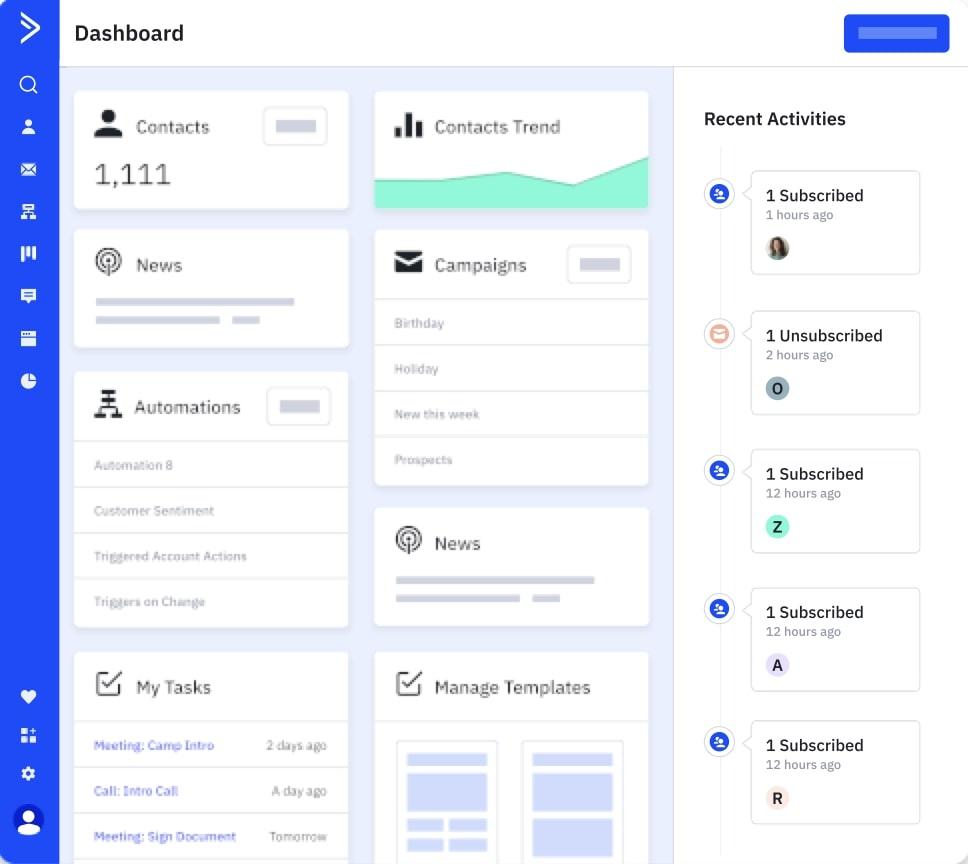Open Apps grid-plus icon in sidebar
This screenshot has height=864, width=968.
(28, 735)
